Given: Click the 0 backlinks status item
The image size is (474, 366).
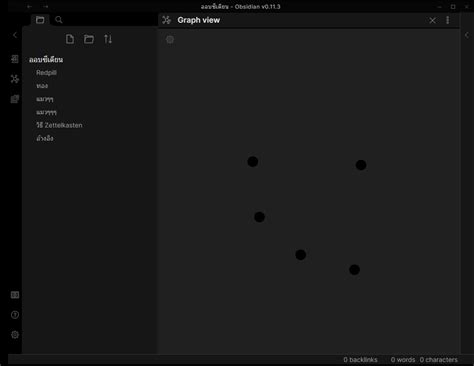Looking at the screenshot, I should click(360, 360).
